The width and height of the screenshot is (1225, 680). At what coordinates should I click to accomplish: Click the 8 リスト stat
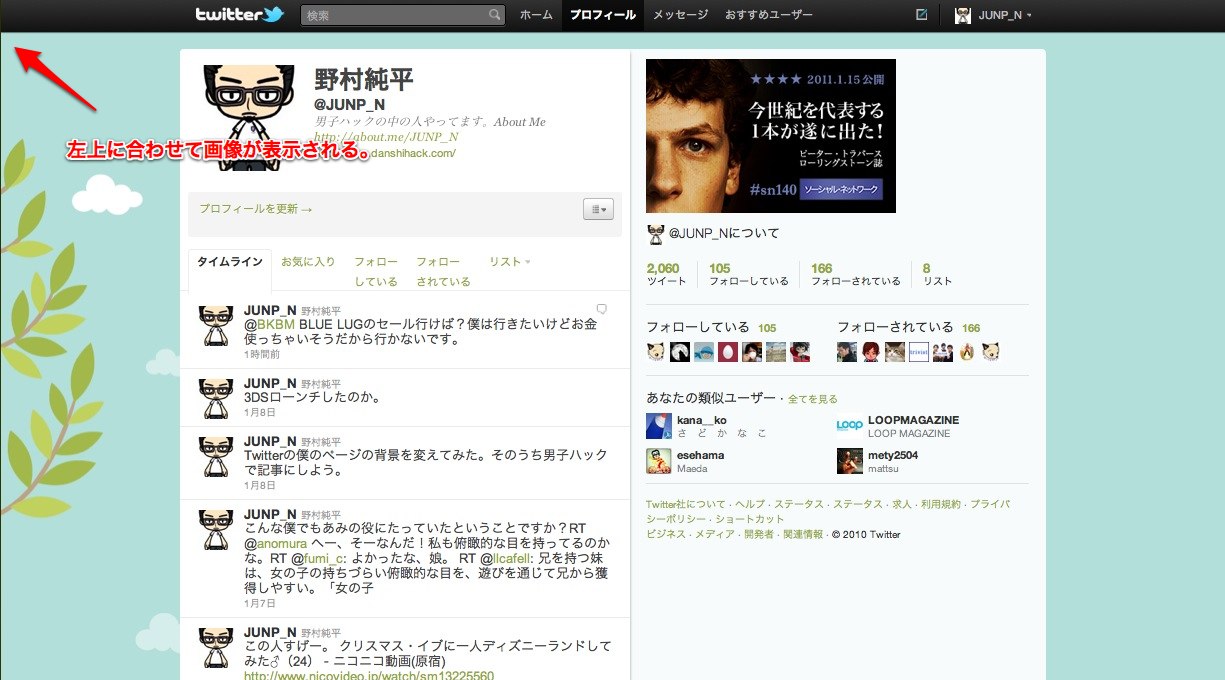[x=937, y=274]
